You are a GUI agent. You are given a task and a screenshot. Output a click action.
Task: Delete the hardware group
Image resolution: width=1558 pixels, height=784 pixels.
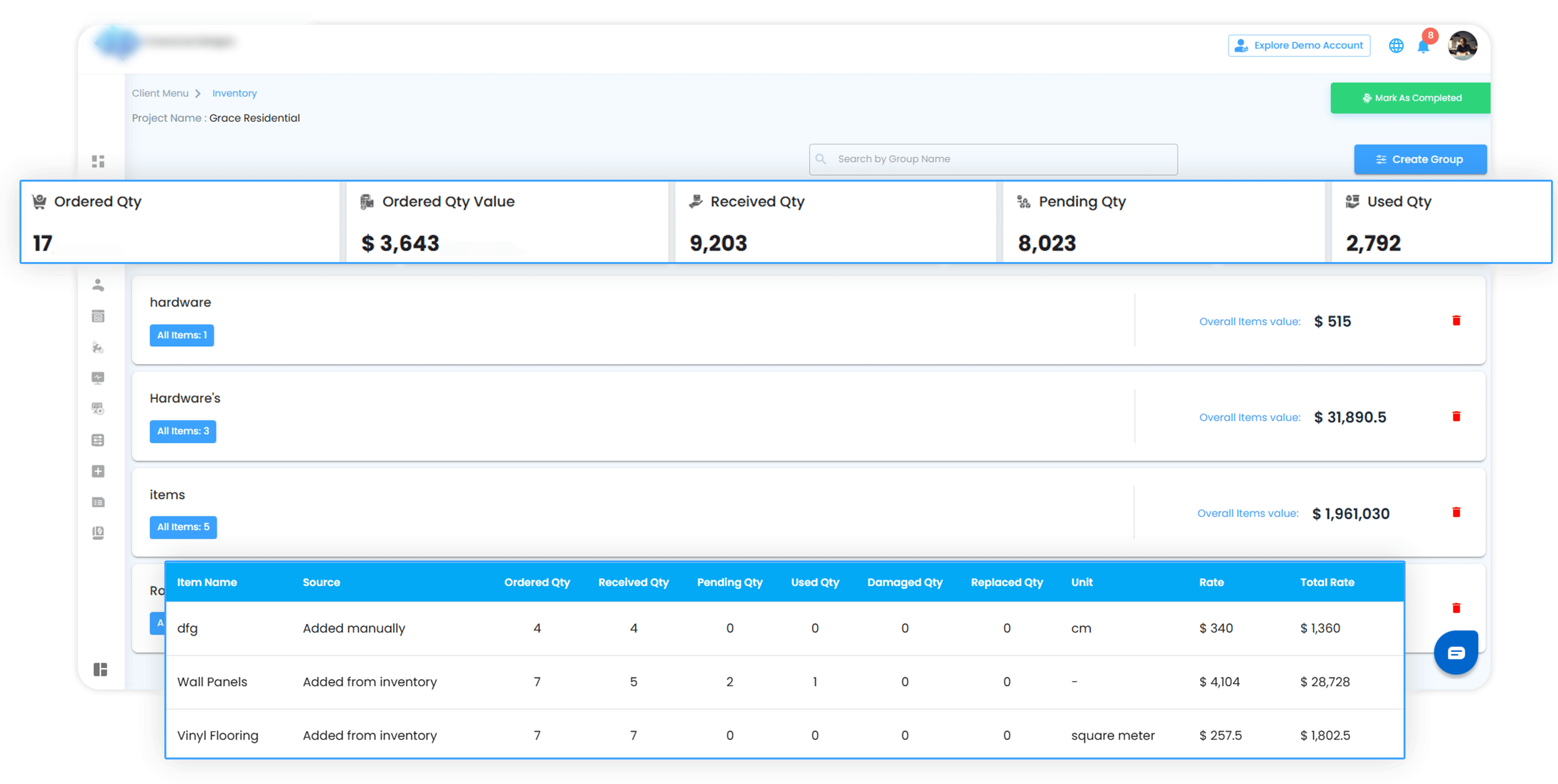1456,320
